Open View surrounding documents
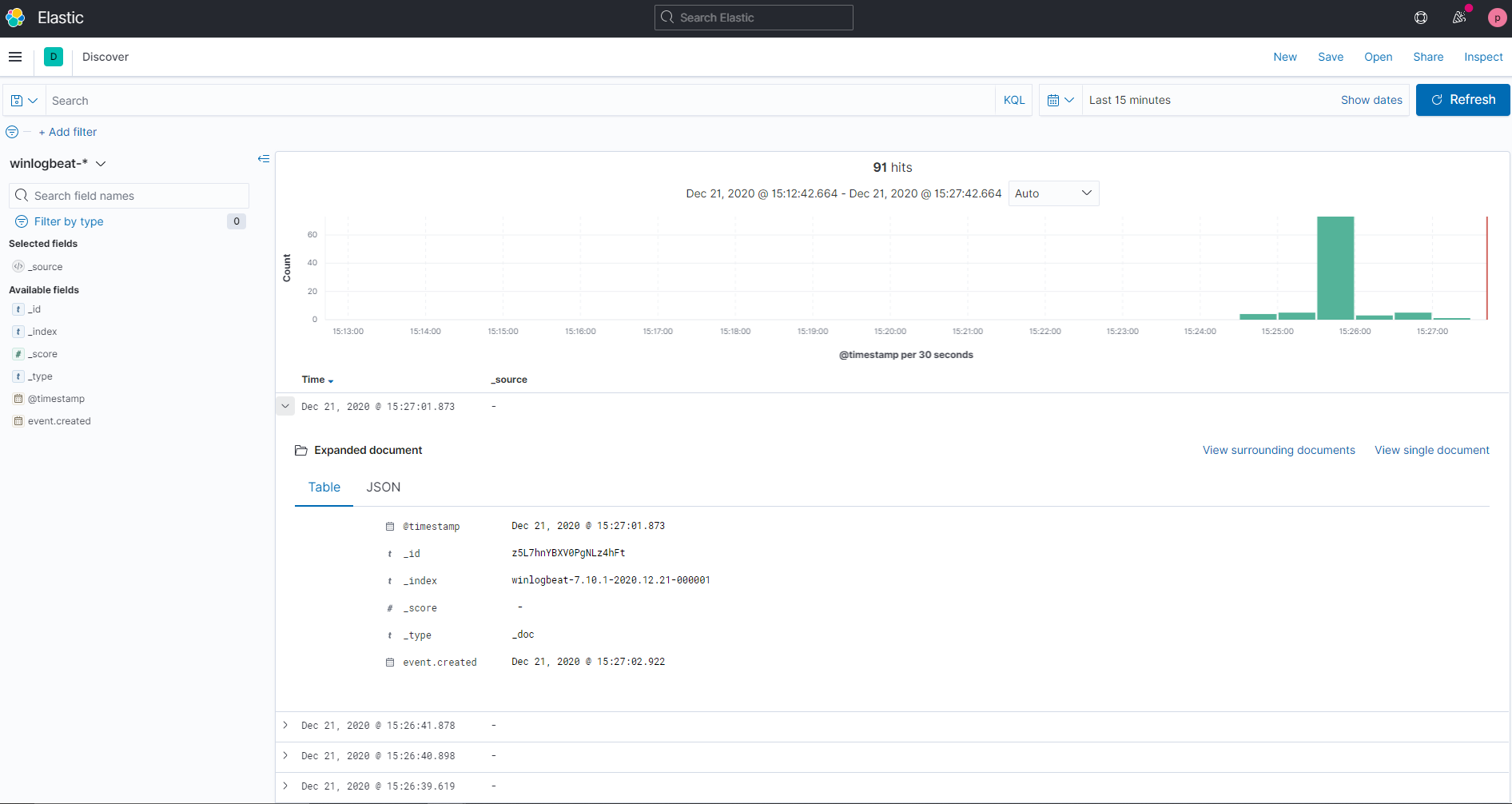 [x=1278, y=450]
